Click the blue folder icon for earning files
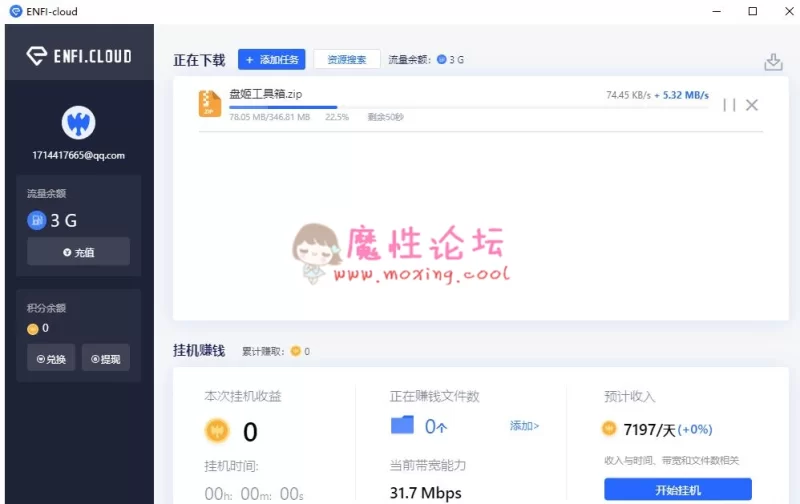The width and height of the screenshot is (800, 504). pyautogui.click(x=402, y=425)
